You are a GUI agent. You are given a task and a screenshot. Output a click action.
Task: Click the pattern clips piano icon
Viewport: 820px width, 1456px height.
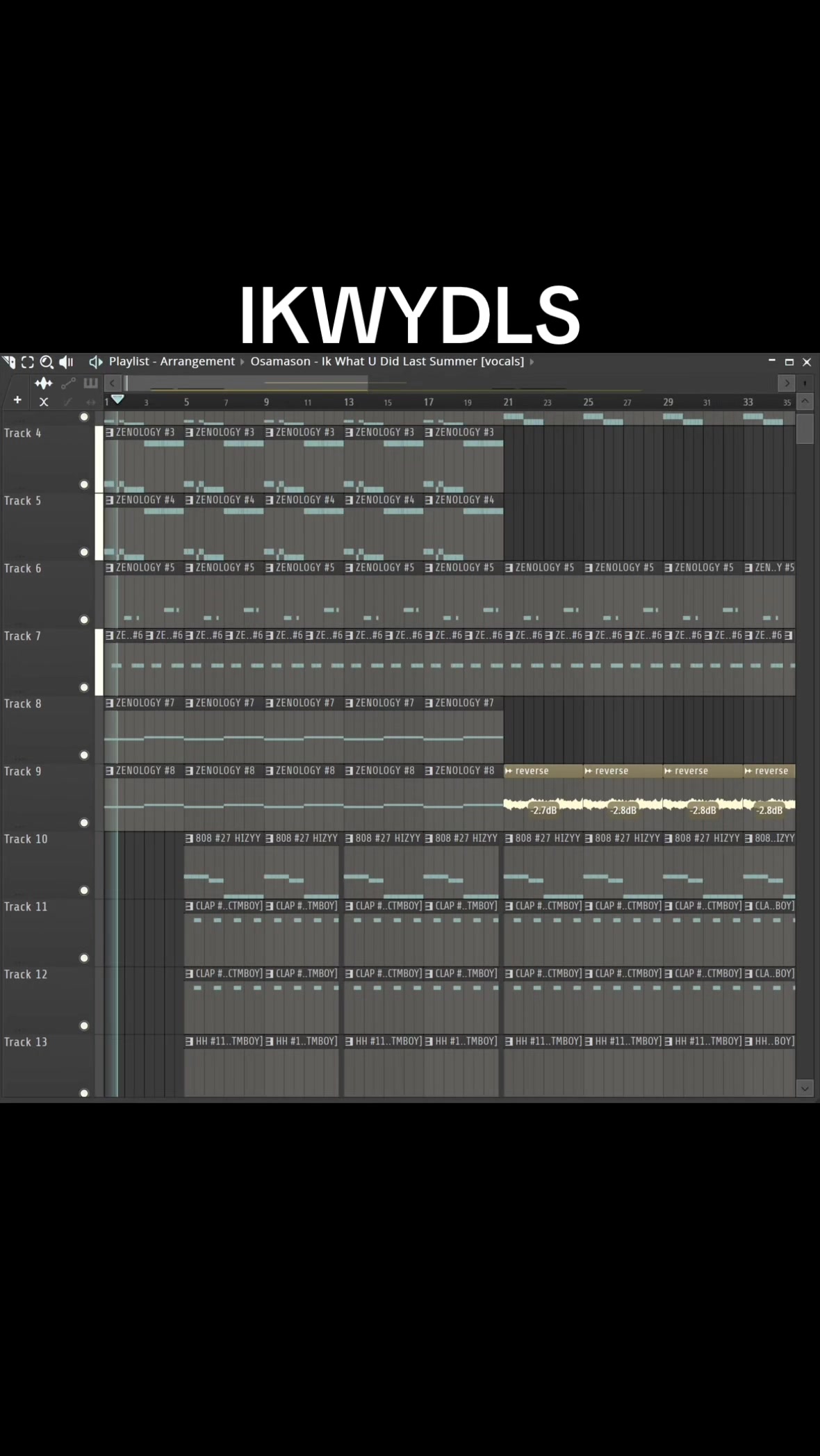point(90,383)
